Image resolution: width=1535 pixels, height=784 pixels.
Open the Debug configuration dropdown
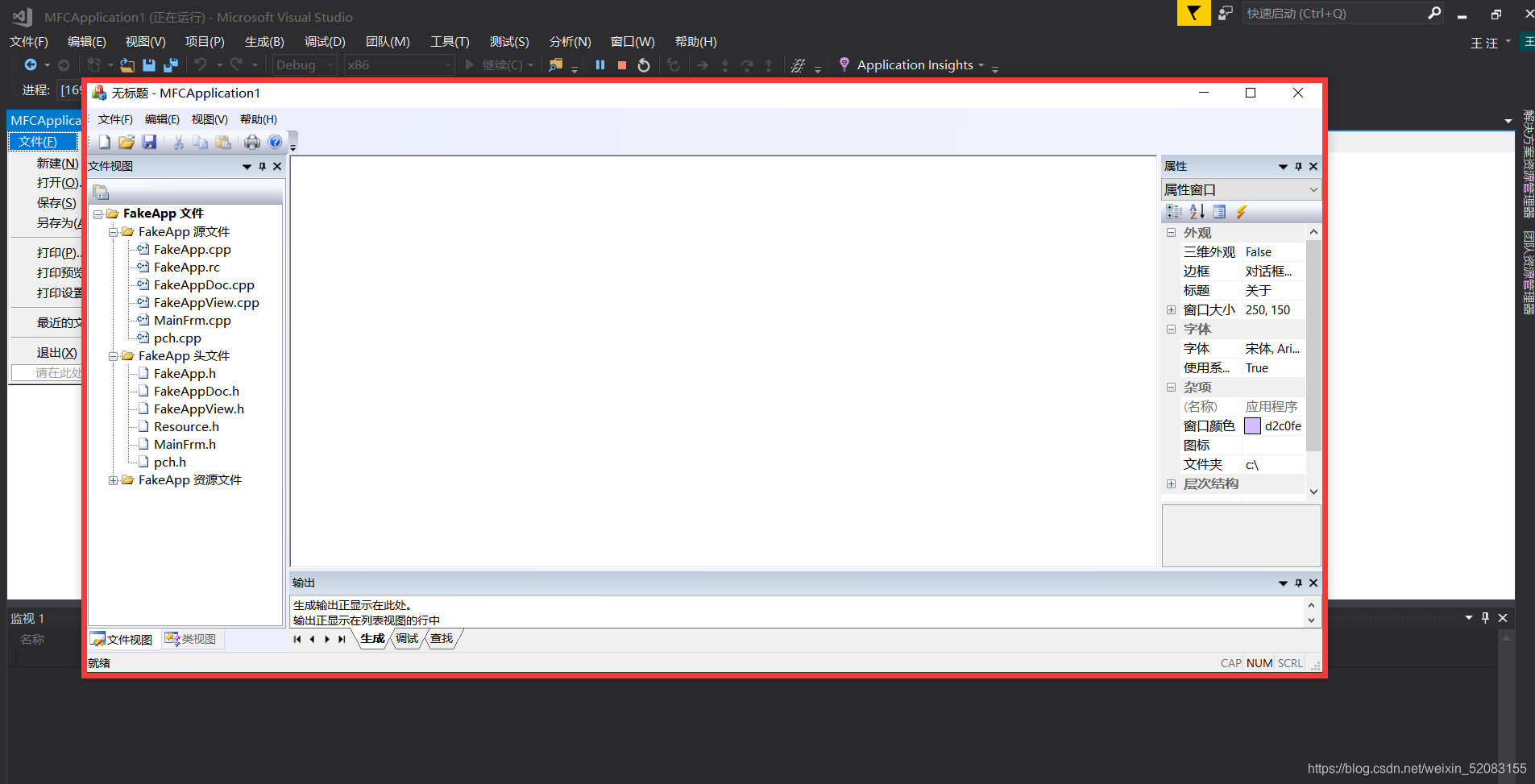[305, 65]
